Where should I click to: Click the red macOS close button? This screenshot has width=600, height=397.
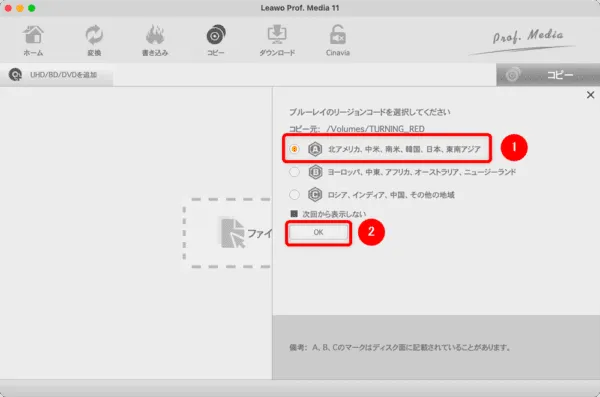(x=8, y=8)
